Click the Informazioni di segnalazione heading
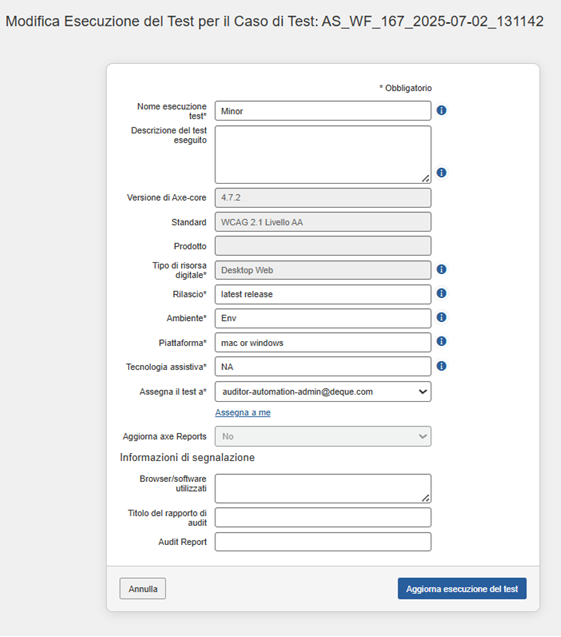 click(x=187, y=457)
